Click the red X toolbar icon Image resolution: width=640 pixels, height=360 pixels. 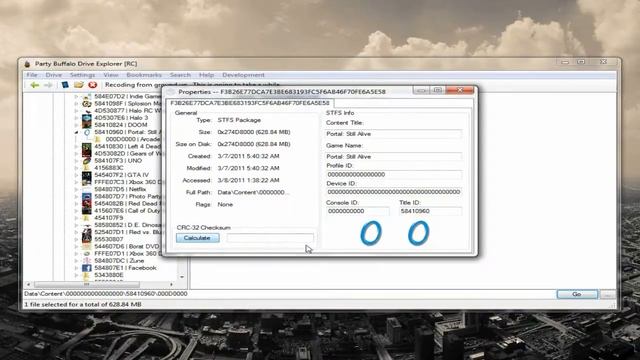[x=93, y=85]
